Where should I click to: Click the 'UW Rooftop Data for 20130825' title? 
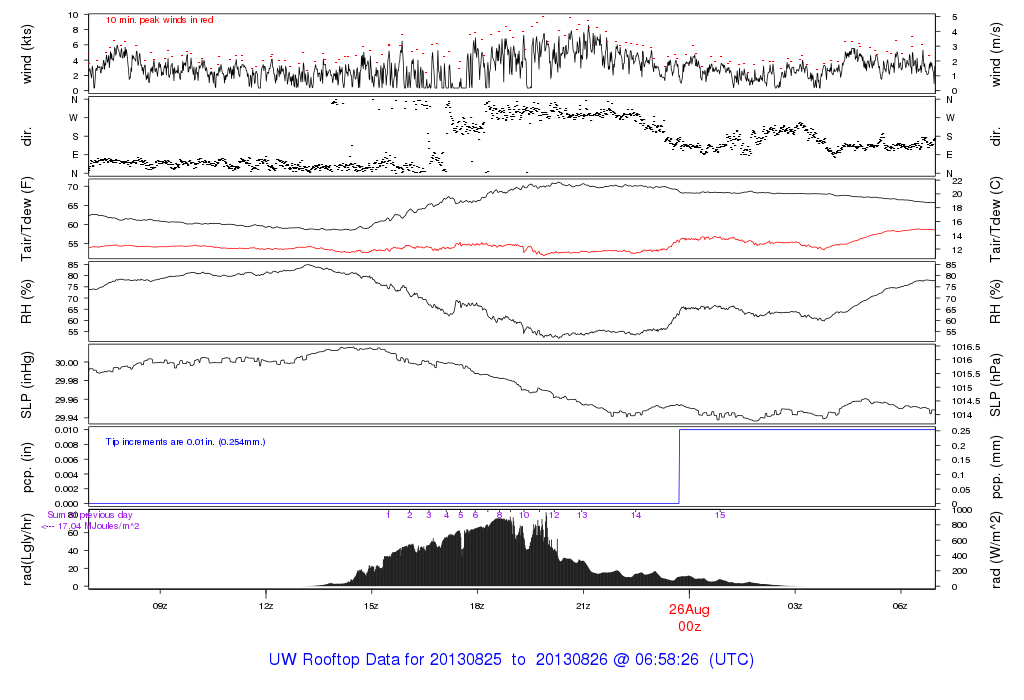pyautogui.click(x=385, y=660)
